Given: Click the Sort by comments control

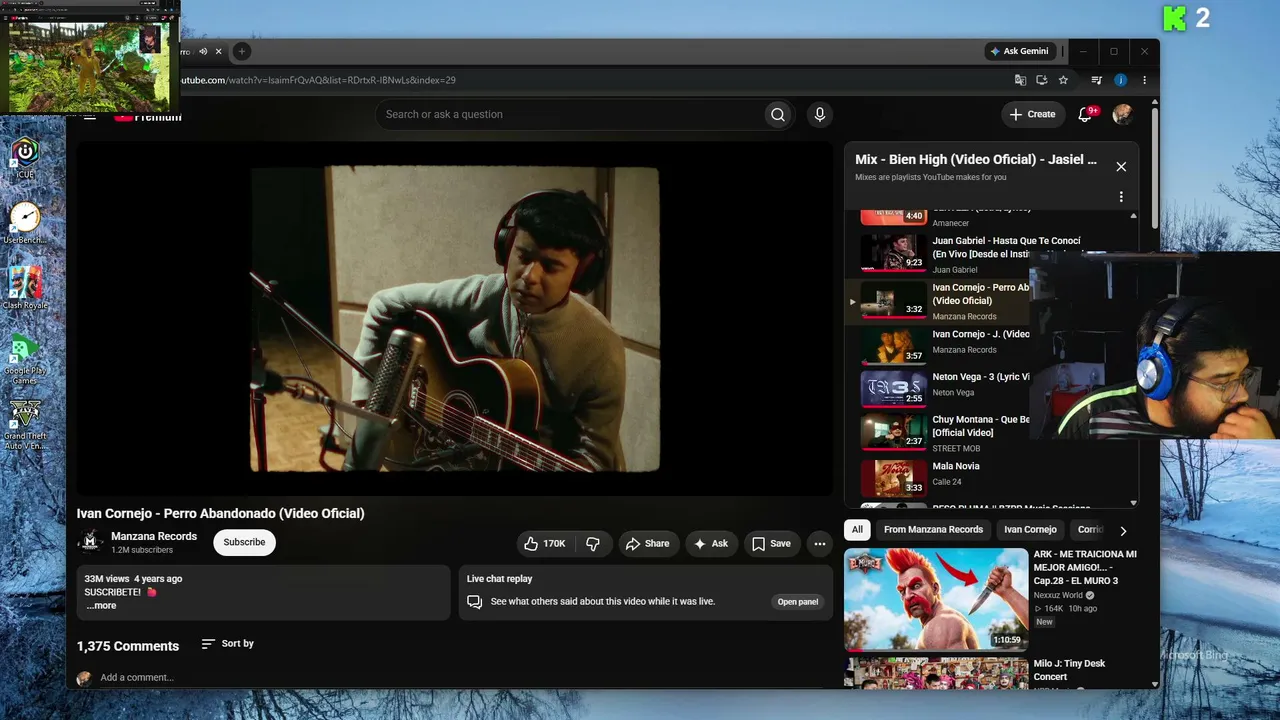Looking at the screenshot, I should 227,644.
